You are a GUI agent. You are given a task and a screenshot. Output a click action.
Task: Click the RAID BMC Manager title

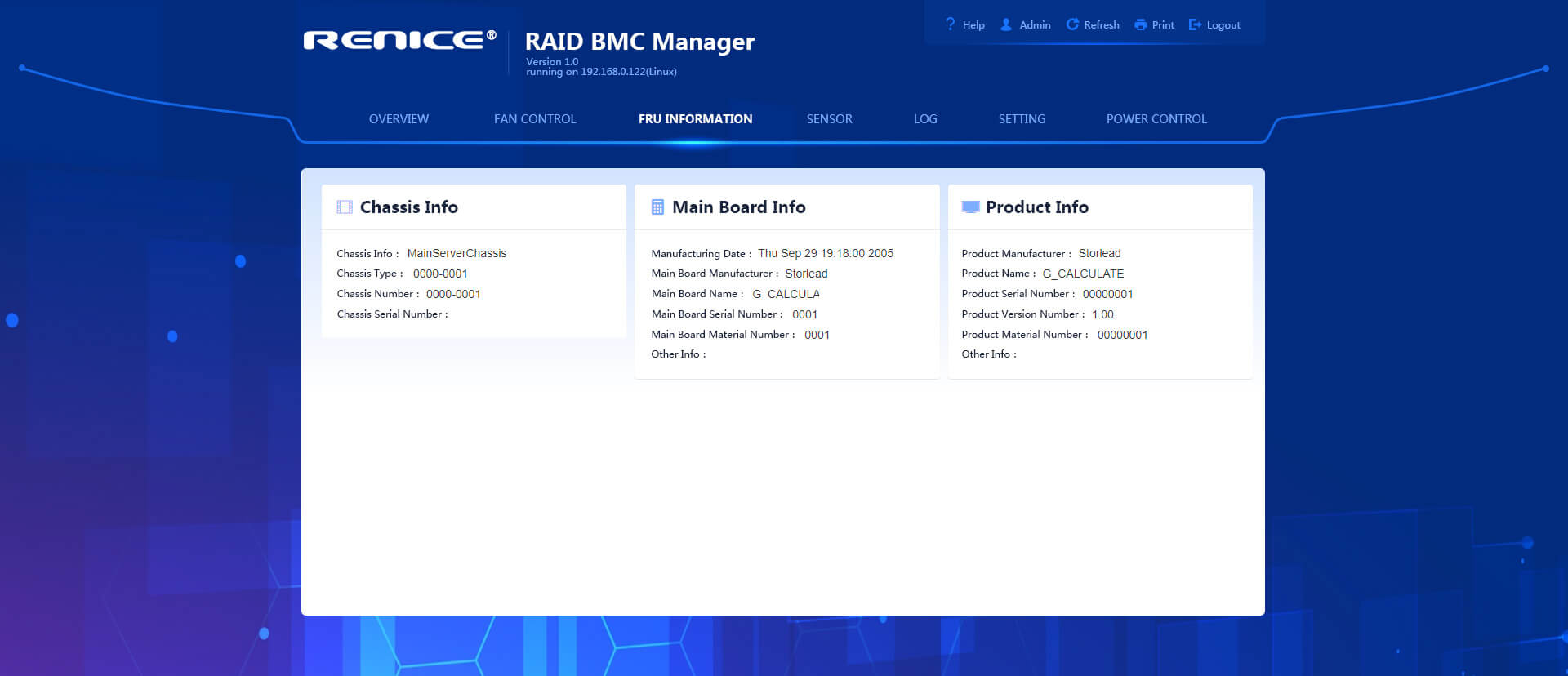pos(639,42)
